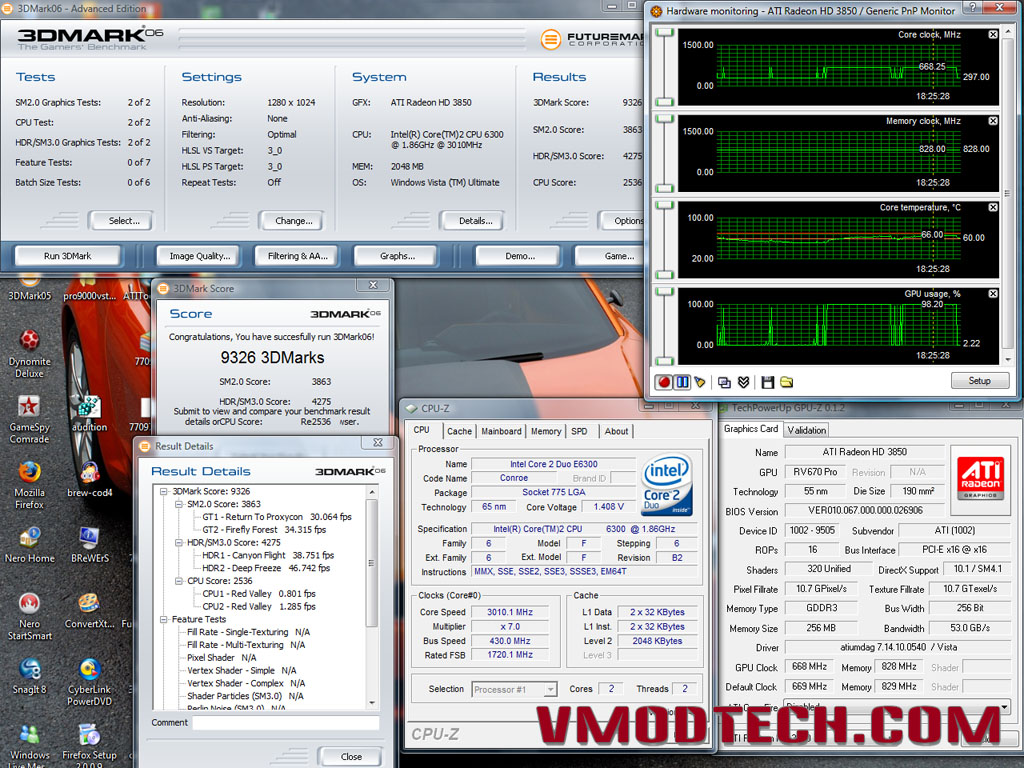The width and height of the screenshot is (1024, 768).
Task: Grab upper slider handle of GPU usage graph
Action: 664,291
